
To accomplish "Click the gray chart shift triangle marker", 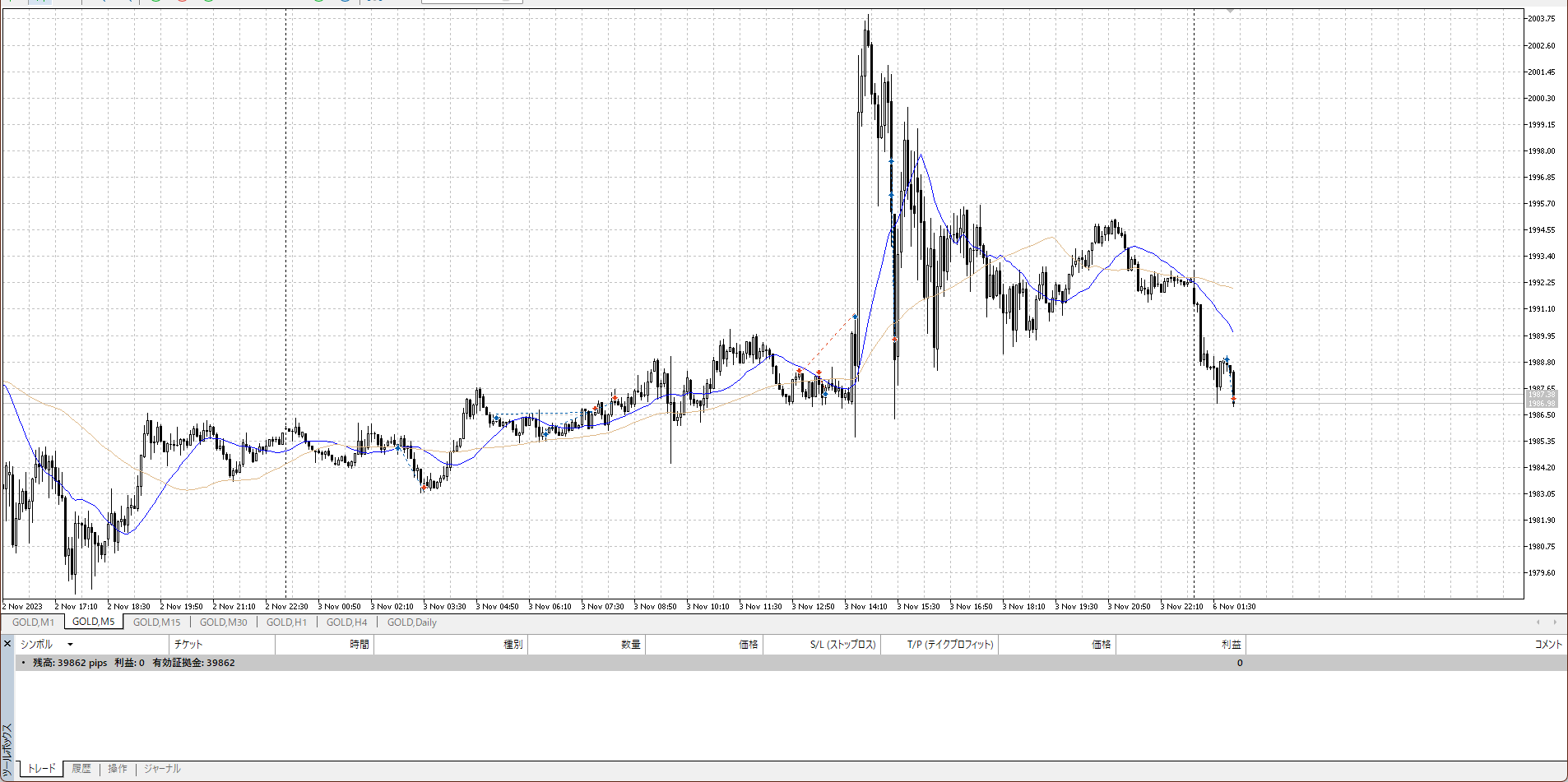I will (1230, 11).
